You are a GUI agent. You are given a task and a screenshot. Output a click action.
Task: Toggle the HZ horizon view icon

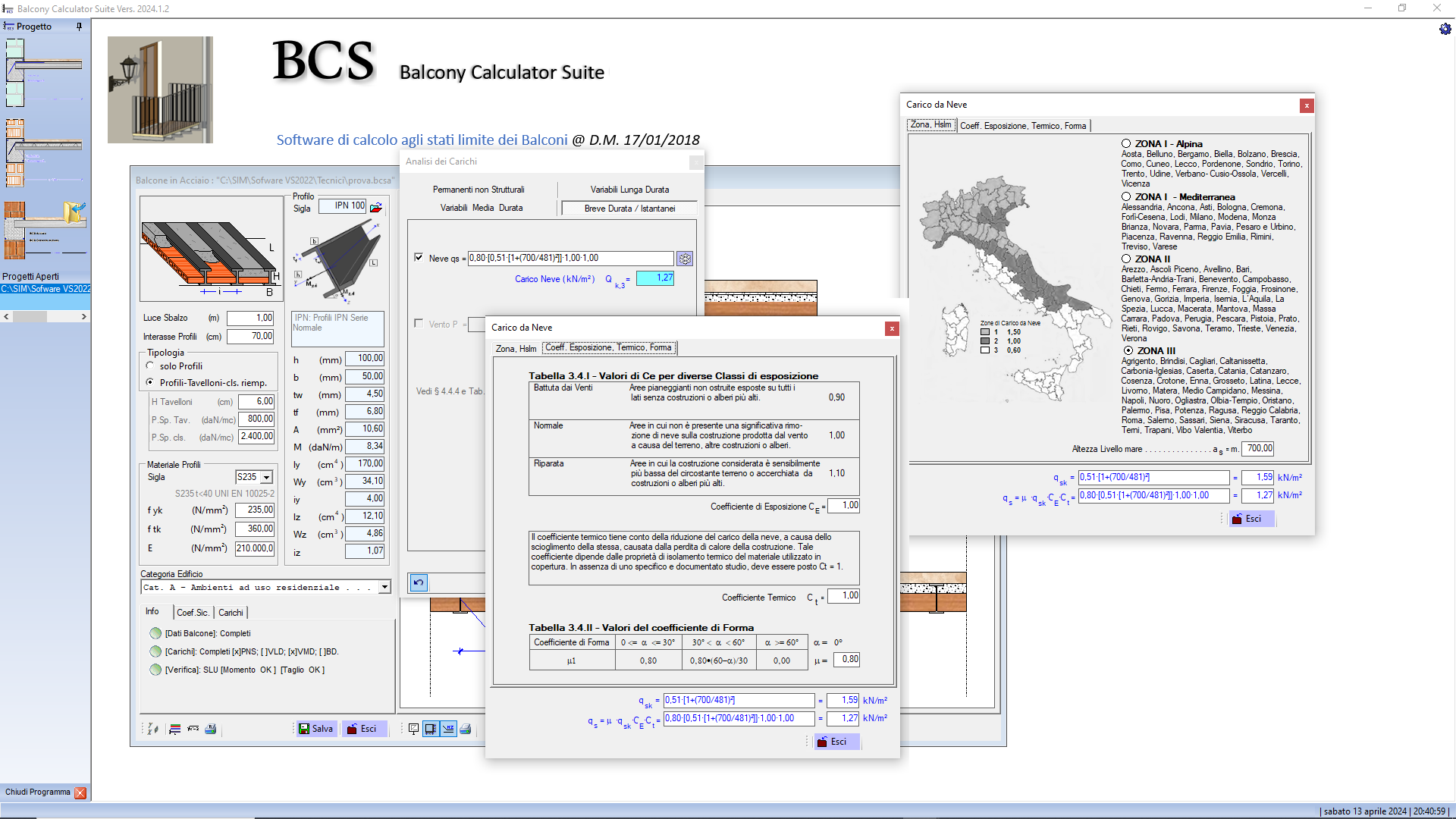(x=448, y=729)
